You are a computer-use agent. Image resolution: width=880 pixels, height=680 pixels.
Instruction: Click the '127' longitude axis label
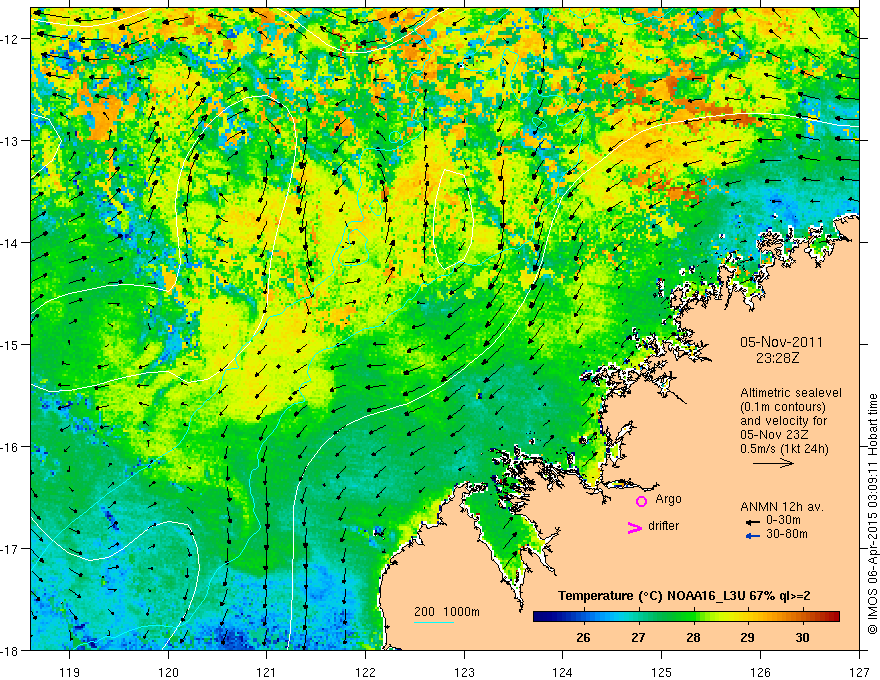point(859,672)
